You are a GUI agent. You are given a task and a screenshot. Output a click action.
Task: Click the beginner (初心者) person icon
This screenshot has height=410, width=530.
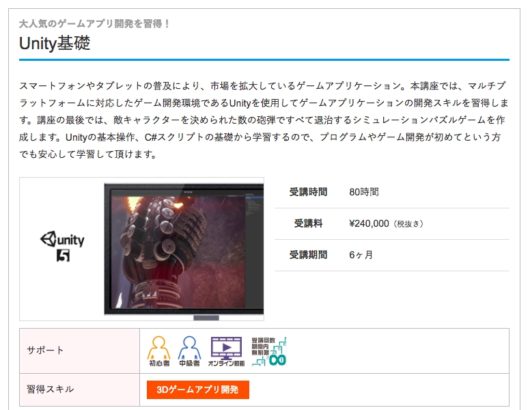159,351
